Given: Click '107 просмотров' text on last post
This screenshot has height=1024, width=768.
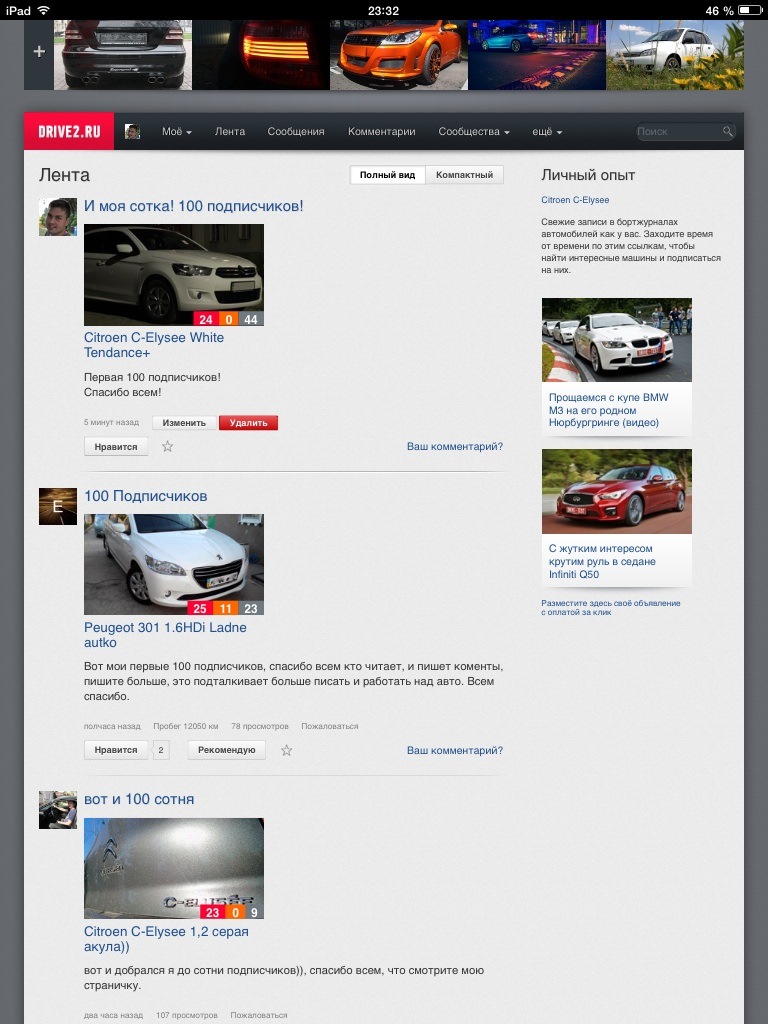Looking at the screenshot, I should [x=187, y=1015].
